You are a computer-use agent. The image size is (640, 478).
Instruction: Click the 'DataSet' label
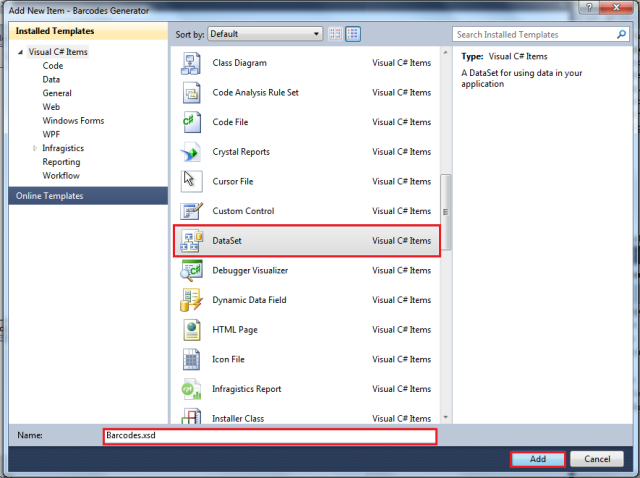(x=227, y=241)
